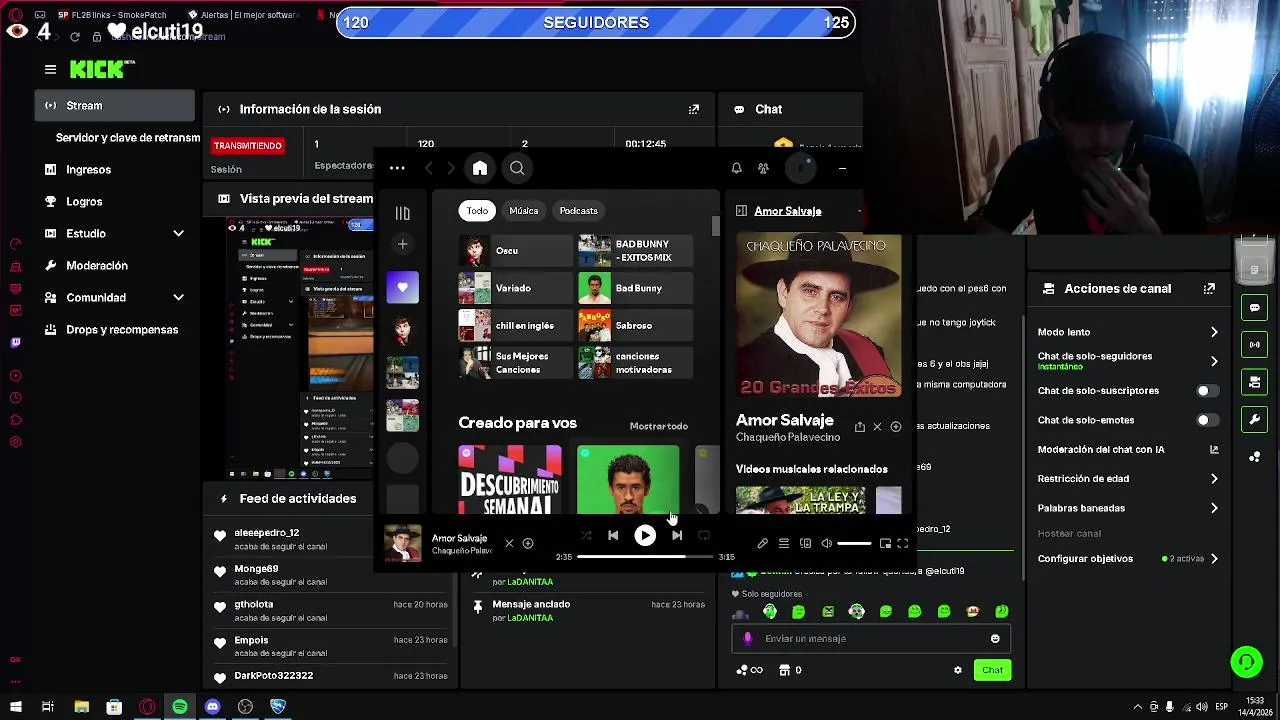The height and width of the screenshot is (720, 1280).
Task: Open the Spotify three-dot menu
Action: coord(397,168)
